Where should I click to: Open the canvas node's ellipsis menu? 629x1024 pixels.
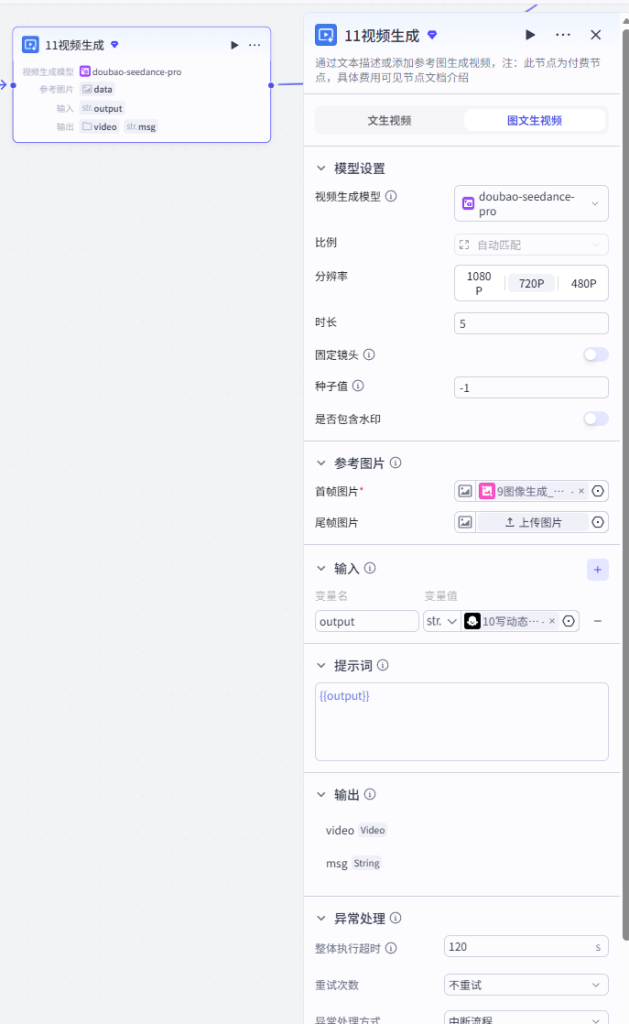click(x=255, y=45)
